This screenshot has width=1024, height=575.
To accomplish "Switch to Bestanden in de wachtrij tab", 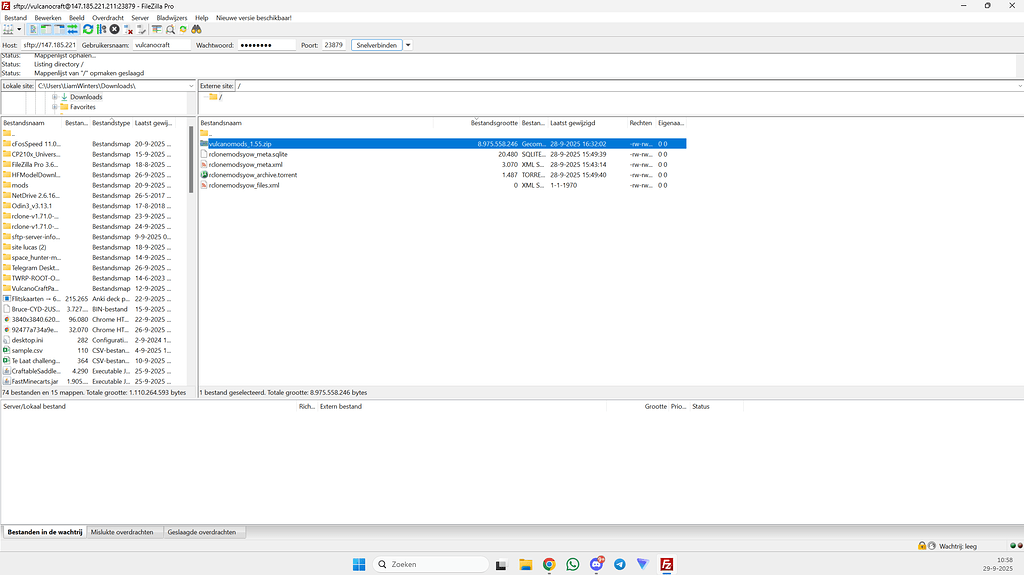I will tap(44, 532).
